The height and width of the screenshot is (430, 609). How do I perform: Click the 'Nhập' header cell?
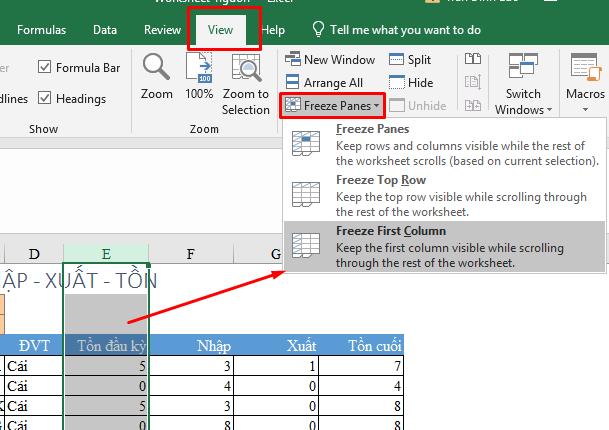click(191, 345)
